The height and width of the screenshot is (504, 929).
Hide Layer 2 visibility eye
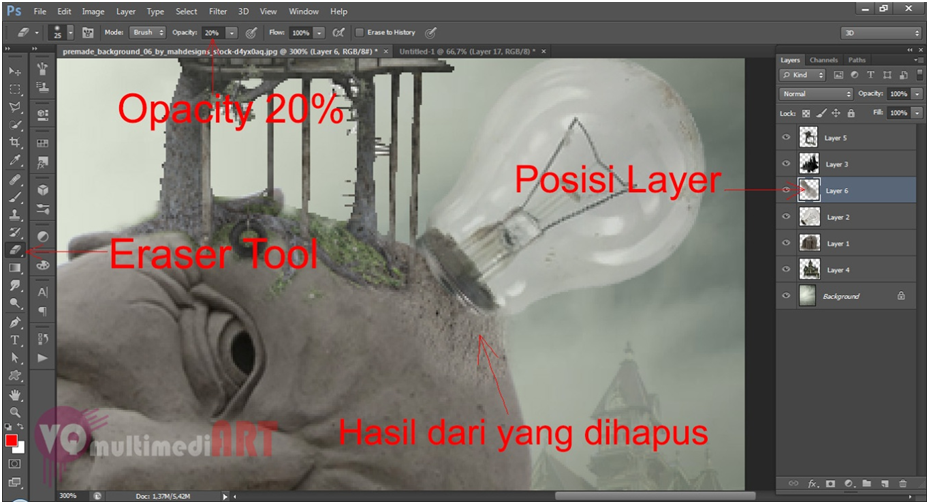point(786,217)
